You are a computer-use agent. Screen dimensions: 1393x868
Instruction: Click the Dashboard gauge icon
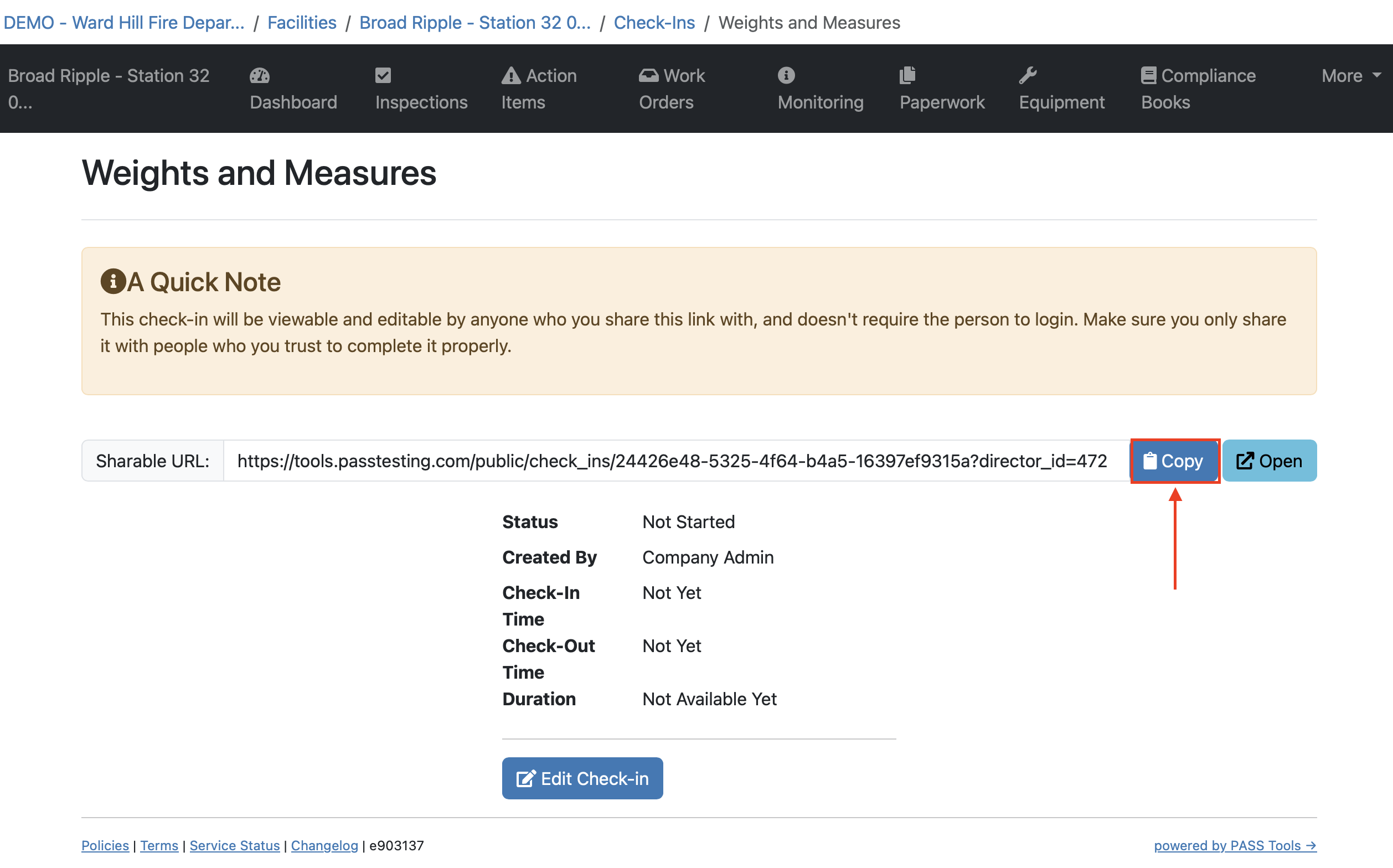click(260, 76)
